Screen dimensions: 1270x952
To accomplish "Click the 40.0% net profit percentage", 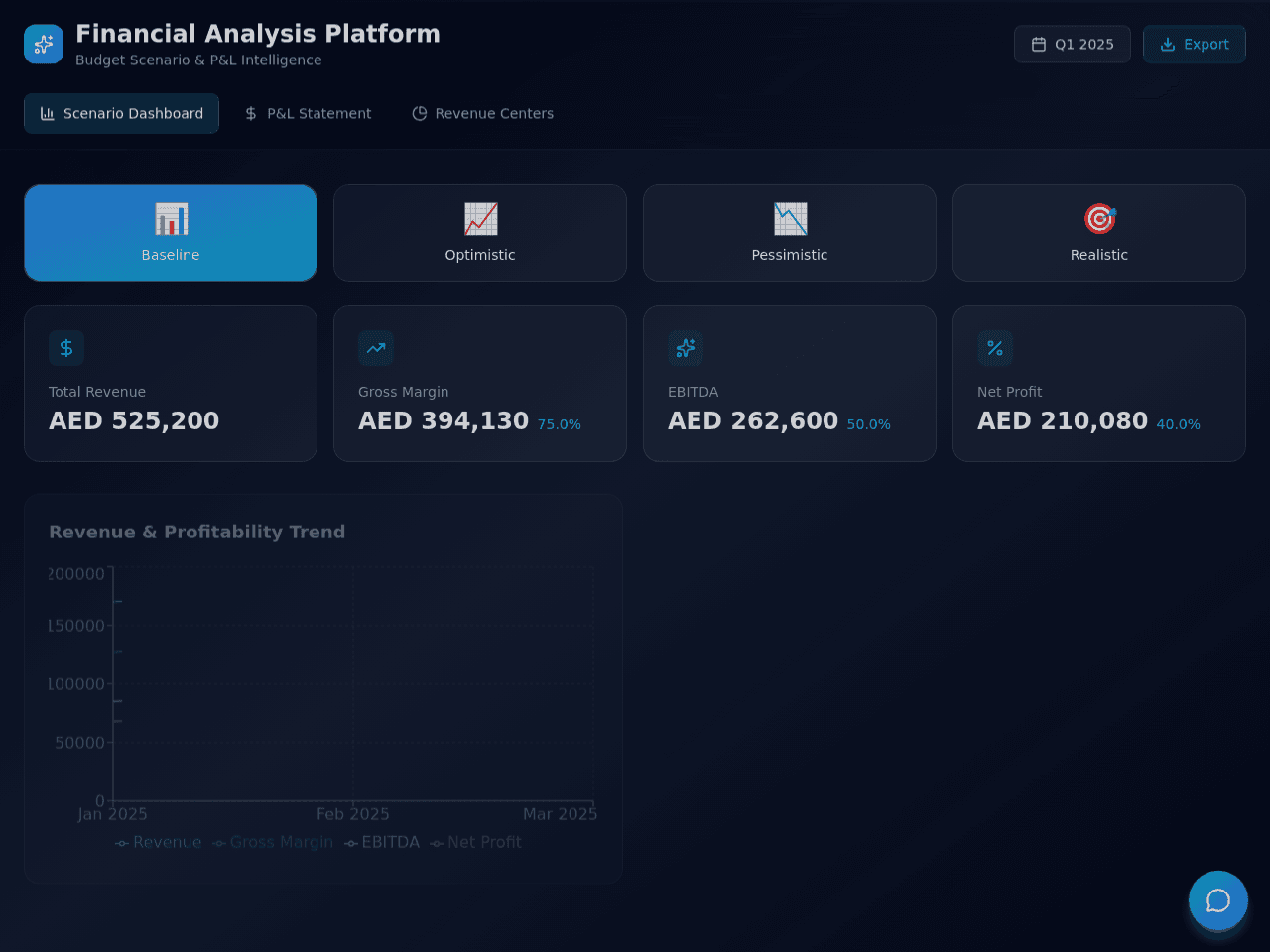I will pos(1179,424).
